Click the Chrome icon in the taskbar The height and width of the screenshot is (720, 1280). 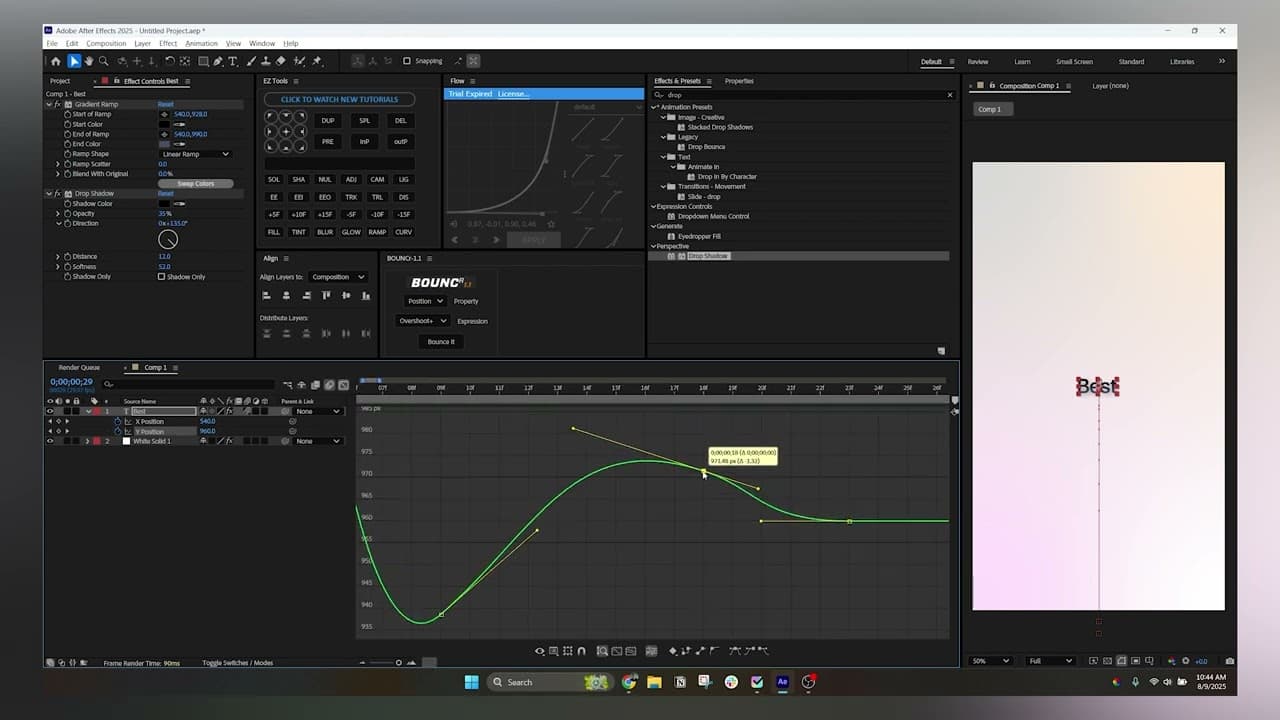pyautogui.click(x=629, y=682)
